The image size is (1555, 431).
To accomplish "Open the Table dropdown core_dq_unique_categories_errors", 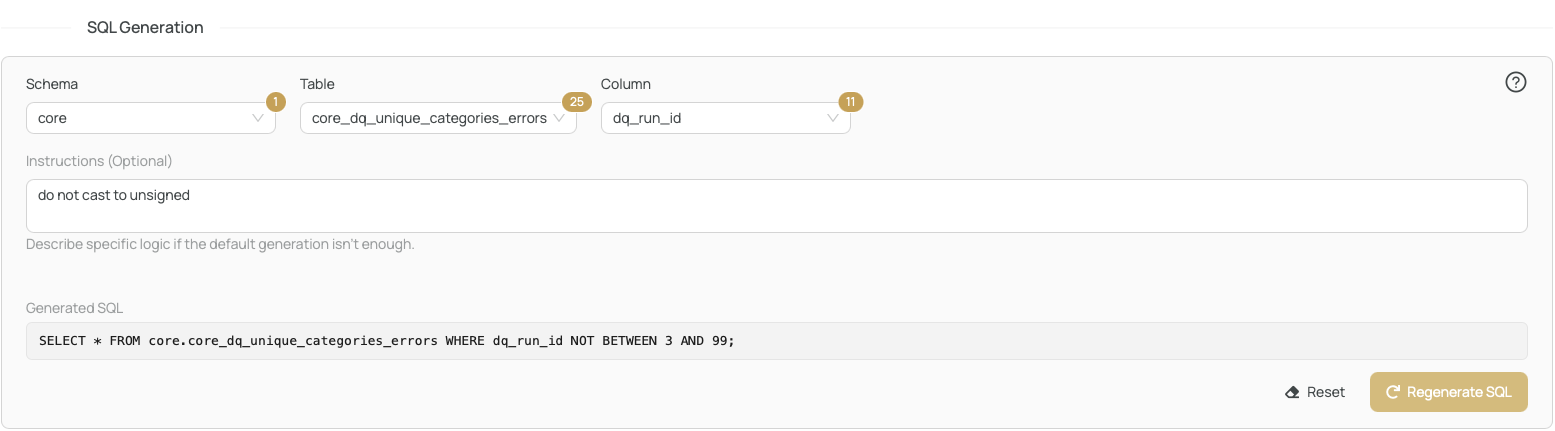I will click(438, 118).
